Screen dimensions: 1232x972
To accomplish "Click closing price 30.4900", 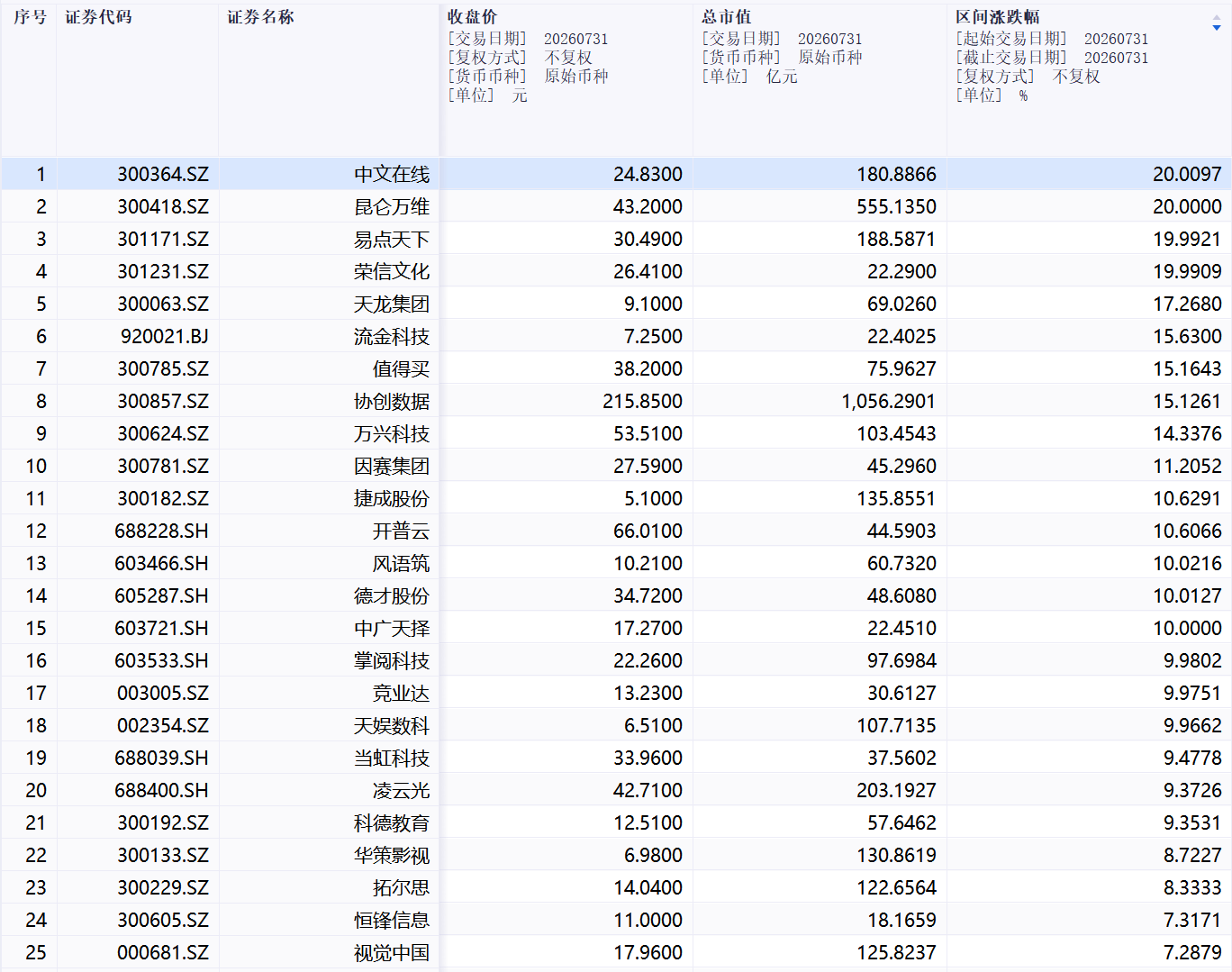I will click(648, 239).
